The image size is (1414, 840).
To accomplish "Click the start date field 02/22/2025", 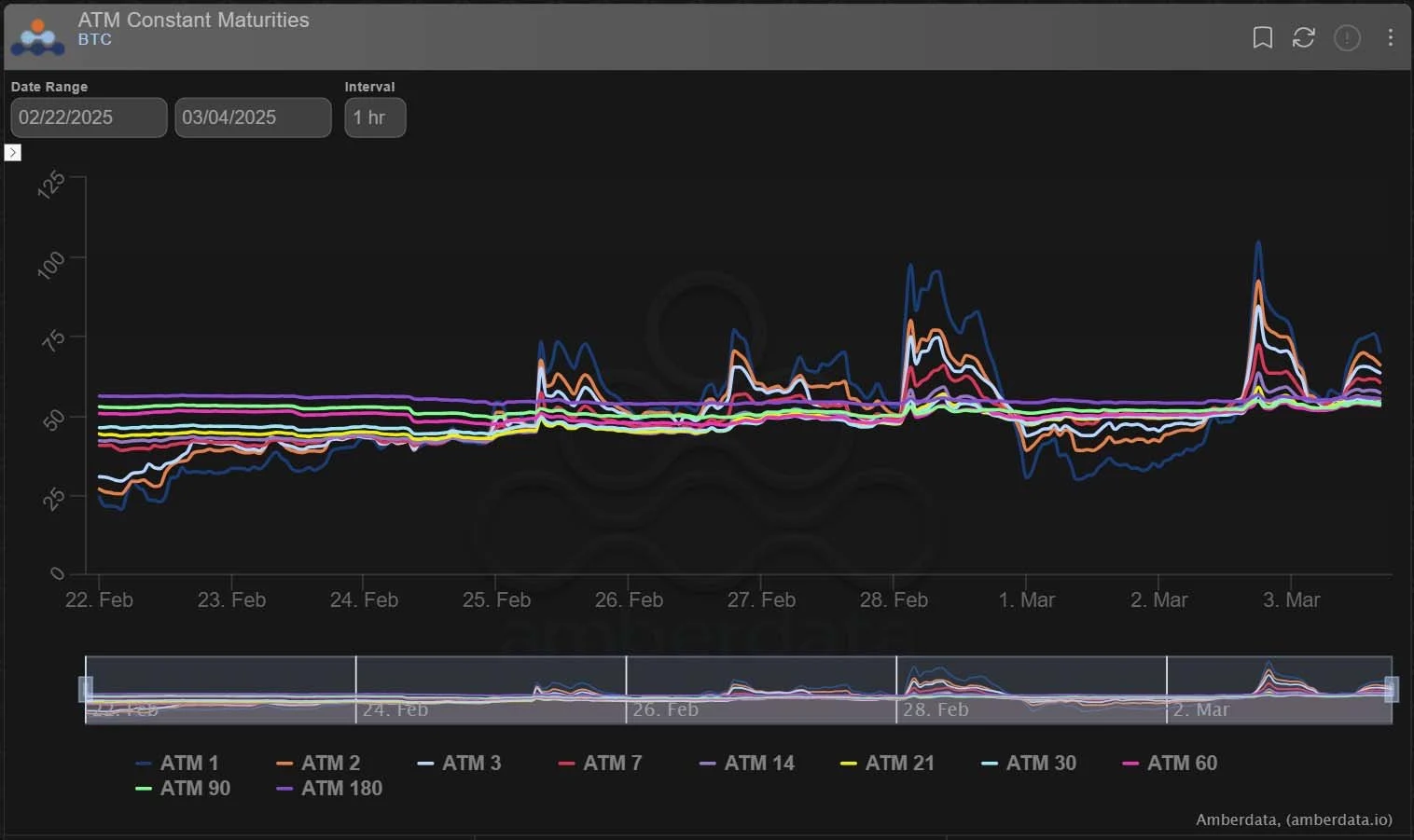I will [89, 117].
